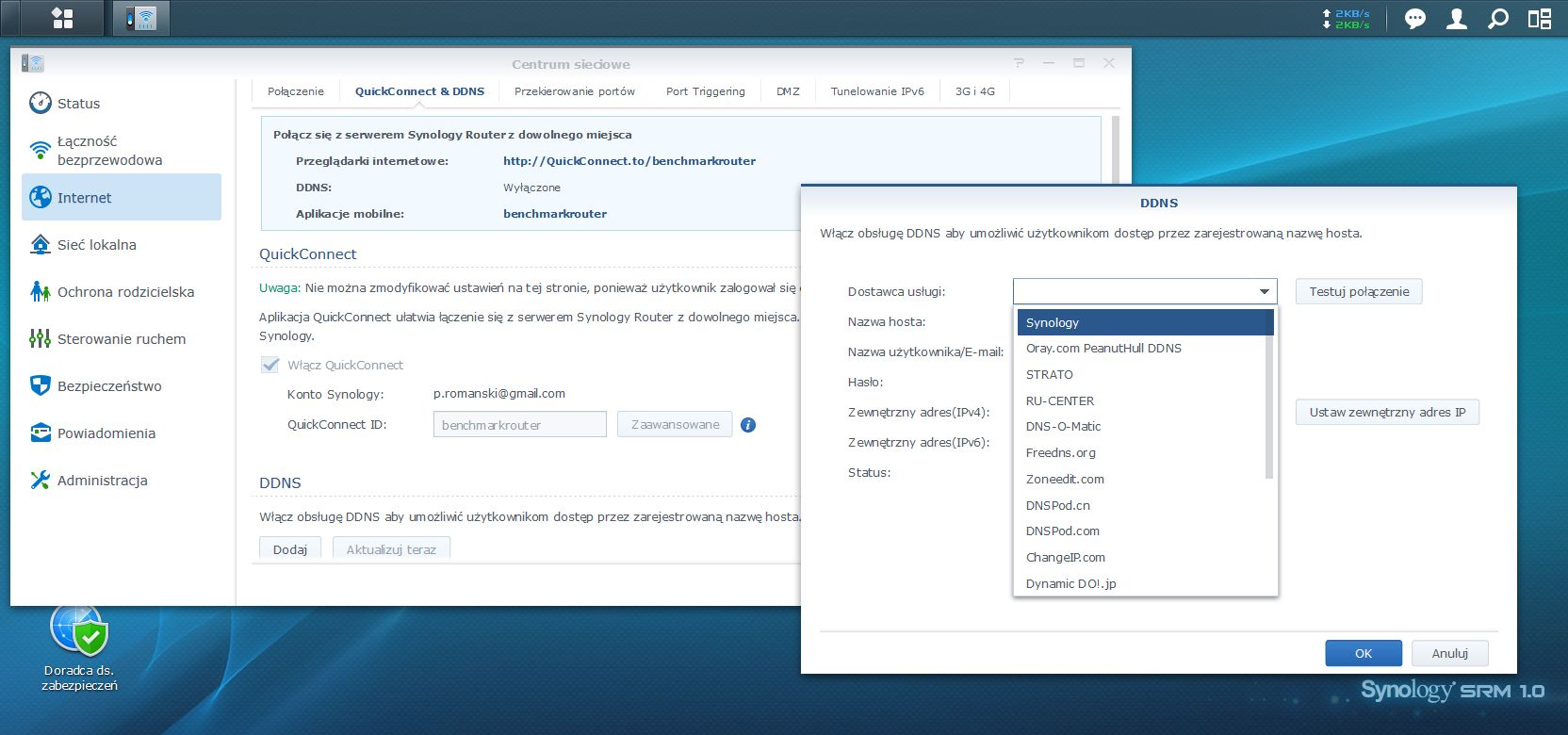Click the help question mark in Centrum sieciowe
The height and width of the screenshot is (735, 1568).
point(1019,63)
